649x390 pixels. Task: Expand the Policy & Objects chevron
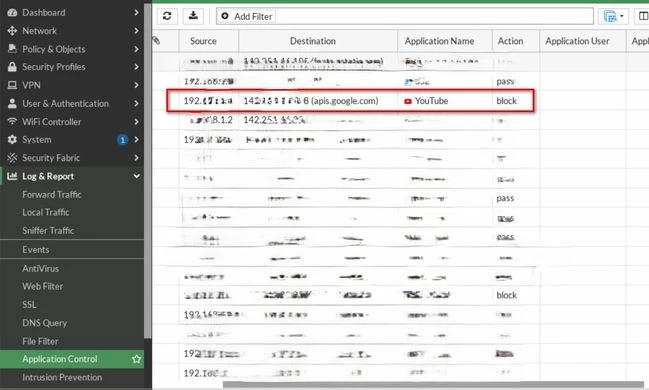pos(136,49)
